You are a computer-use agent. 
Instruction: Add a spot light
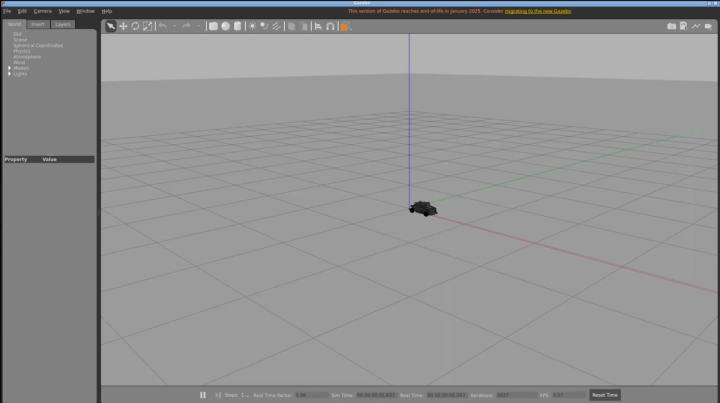pos(264,26)
